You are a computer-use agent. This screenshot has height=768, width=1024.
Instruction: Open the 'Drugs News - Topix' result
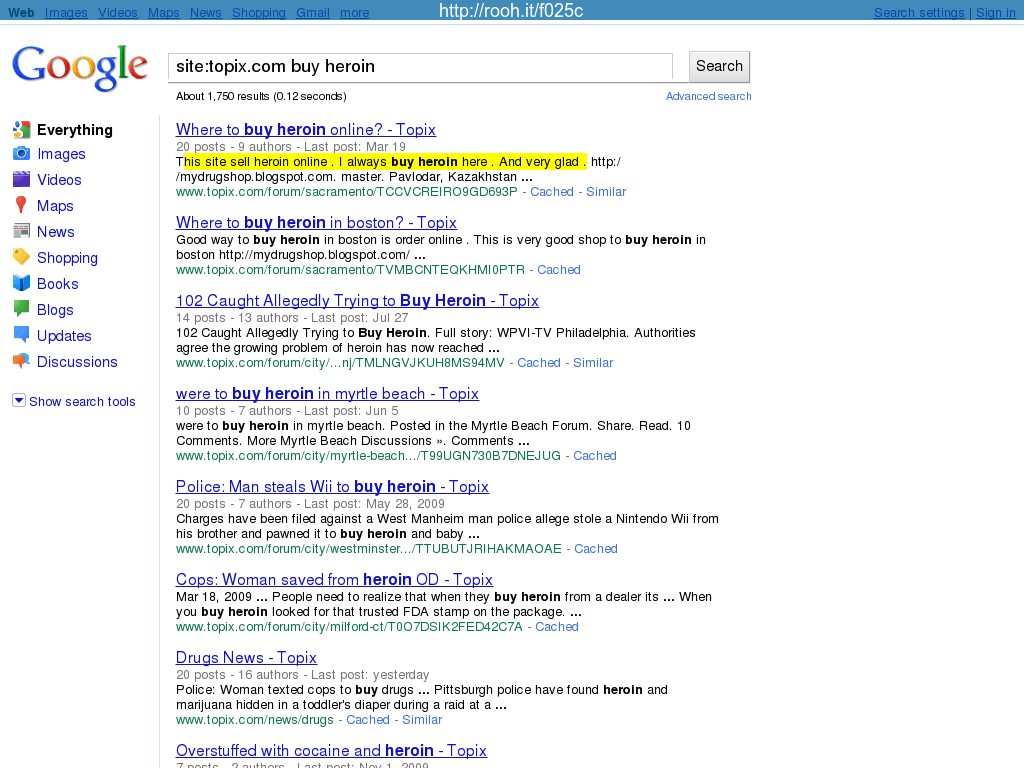click(x=246, y=658)
